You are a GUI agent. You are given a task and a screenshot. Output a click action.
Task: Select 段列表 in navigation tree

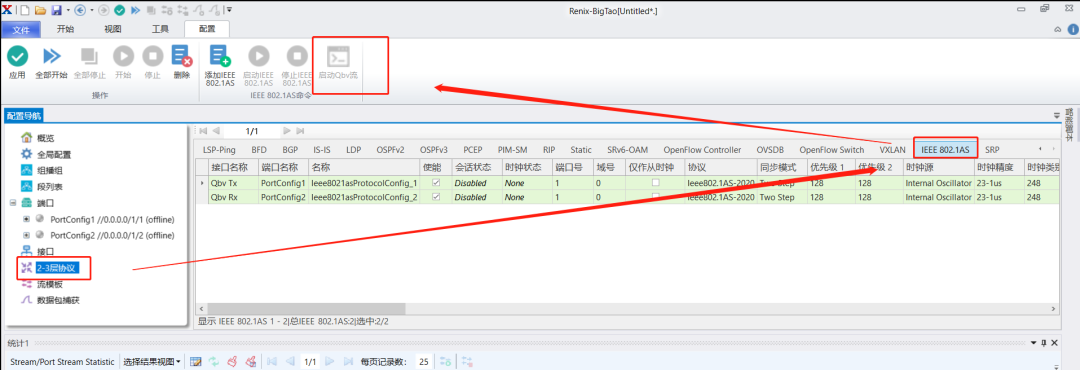click(x=50, y=187)
